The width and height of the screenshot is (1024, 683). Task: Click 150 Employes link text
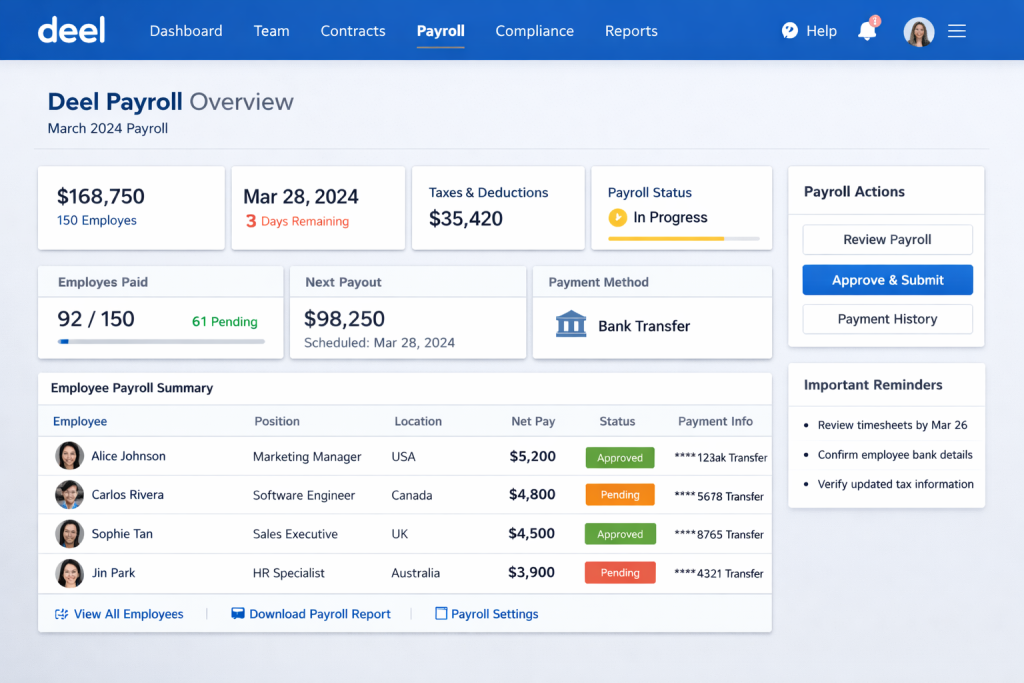(x=97, y=220)
